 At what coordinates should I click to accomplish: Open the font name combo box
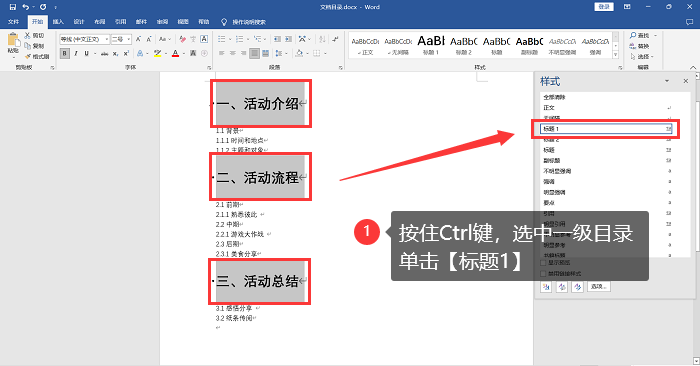[84, 39]
